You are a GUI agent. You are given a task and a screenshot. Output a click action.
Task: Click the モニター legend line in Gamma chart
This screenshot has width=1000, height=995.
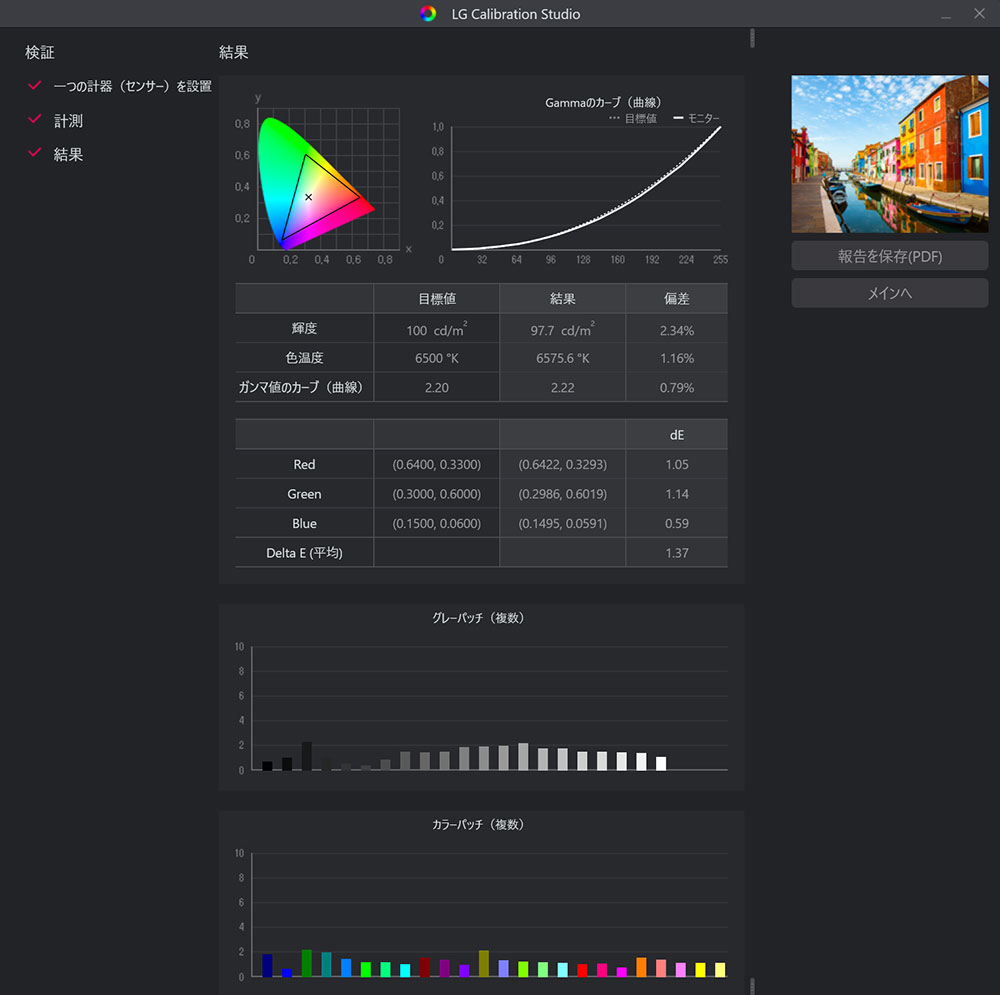click(x=678, y=119)
